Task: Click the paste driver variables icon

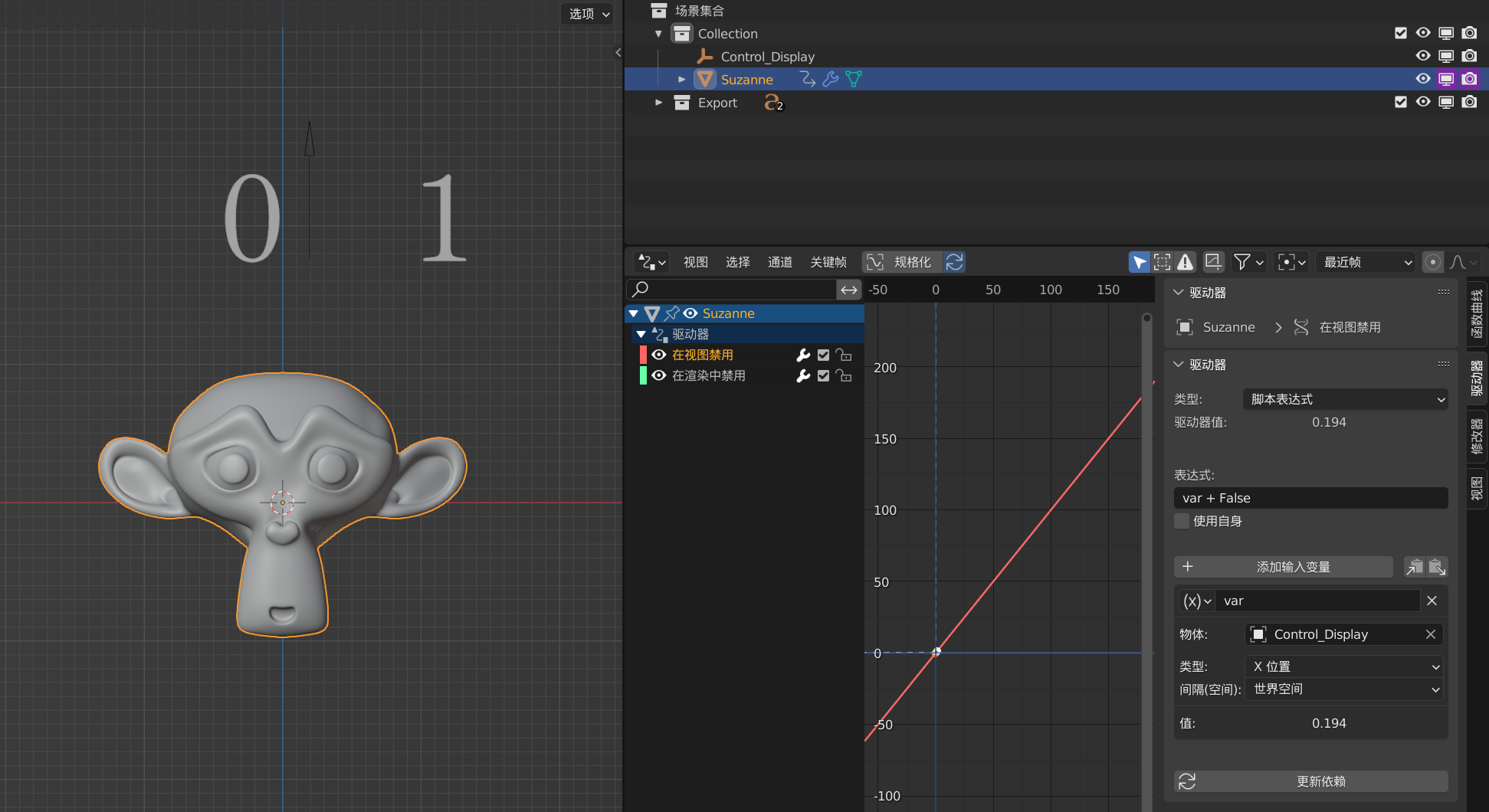Action: point(1437,567)
